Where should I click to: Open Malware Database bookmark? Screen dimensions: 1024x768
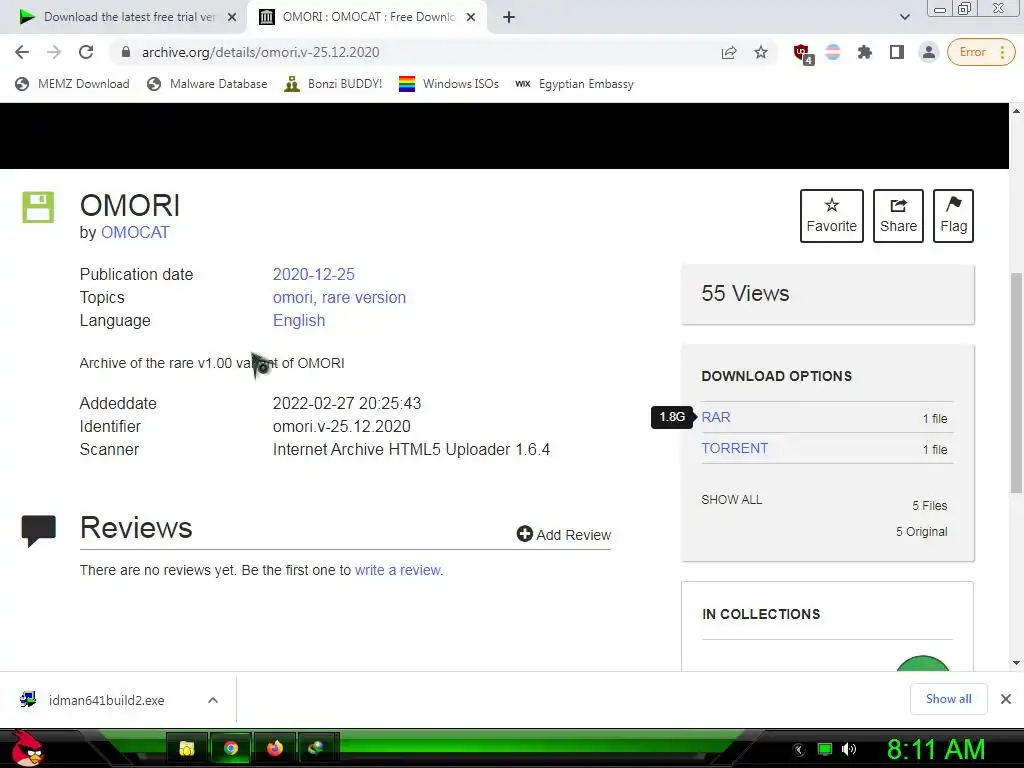click(207, 84)
